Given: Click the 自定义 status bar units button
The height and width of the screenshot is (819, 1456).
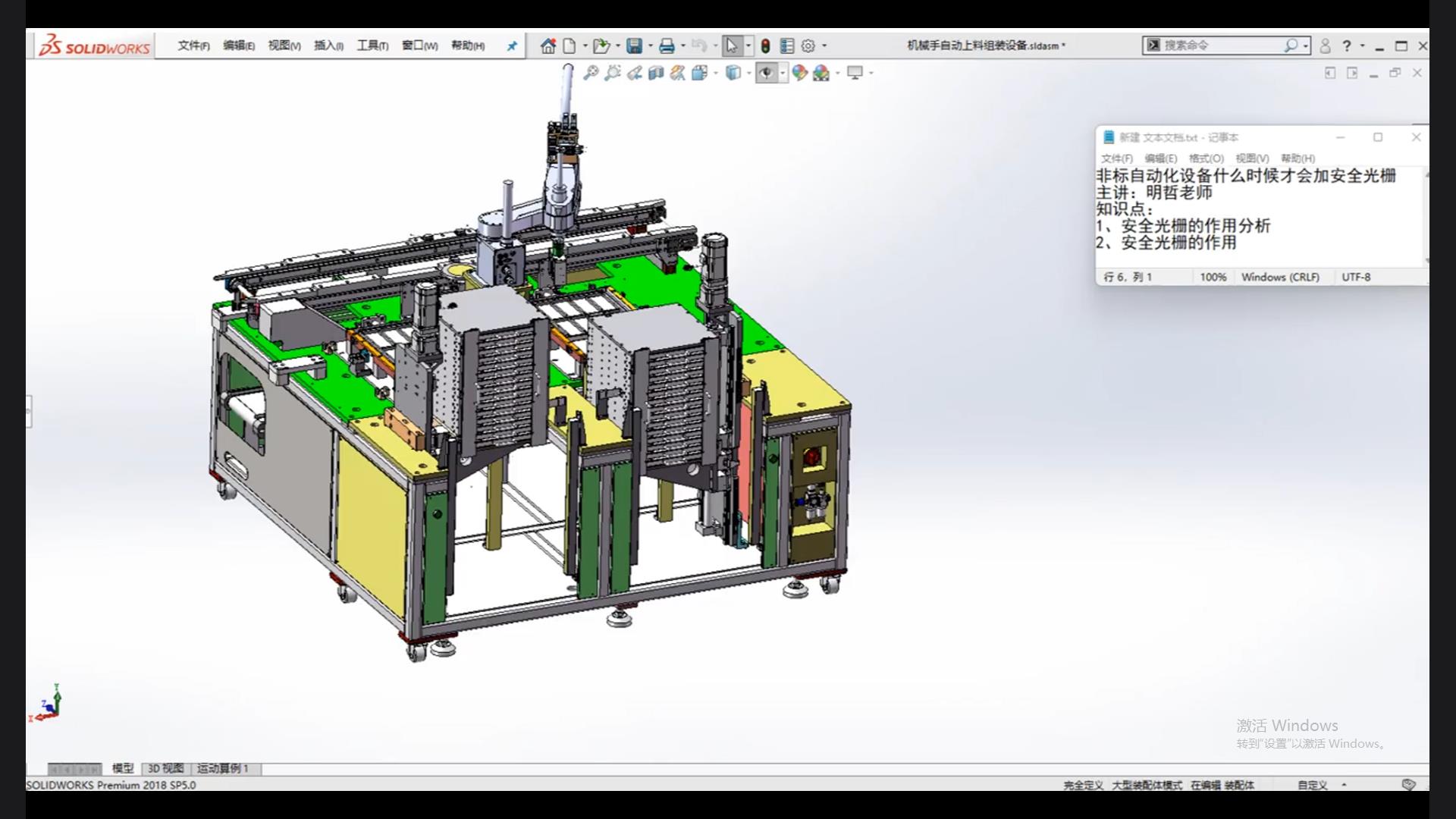Looking at the screenshot, I should [x=1313, y=785].
